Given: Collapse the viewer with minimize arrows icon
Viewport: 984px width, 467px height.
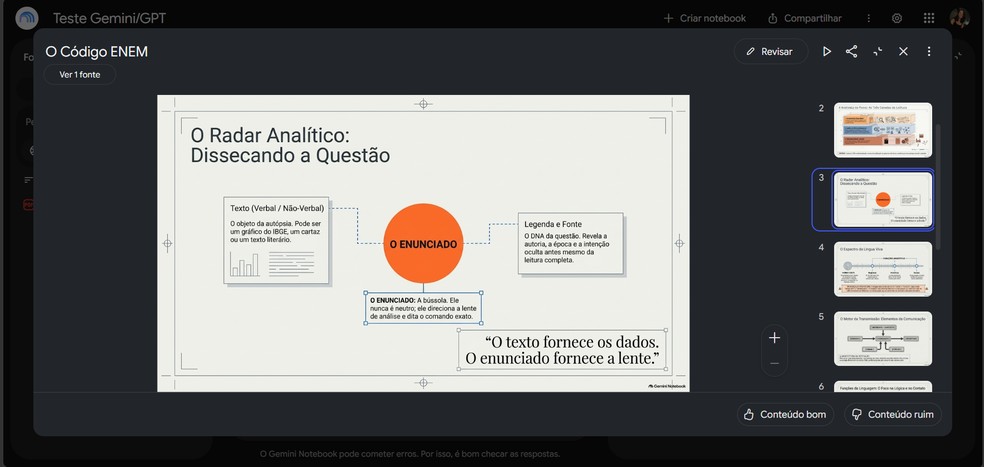Looking at the screenshot, I should pos(877,51).
